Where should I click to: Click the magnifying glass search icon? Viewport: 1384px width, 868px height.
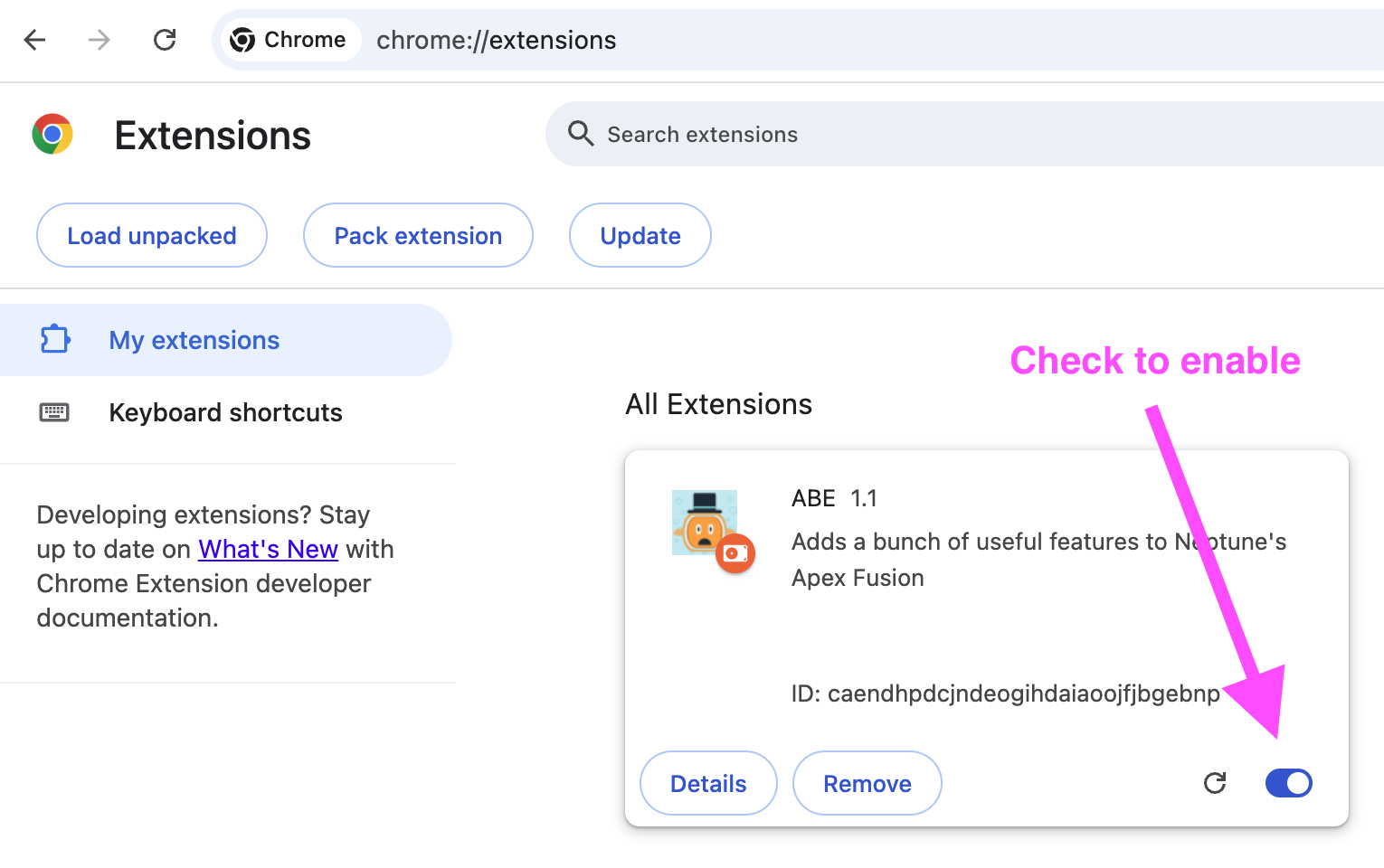581,134
